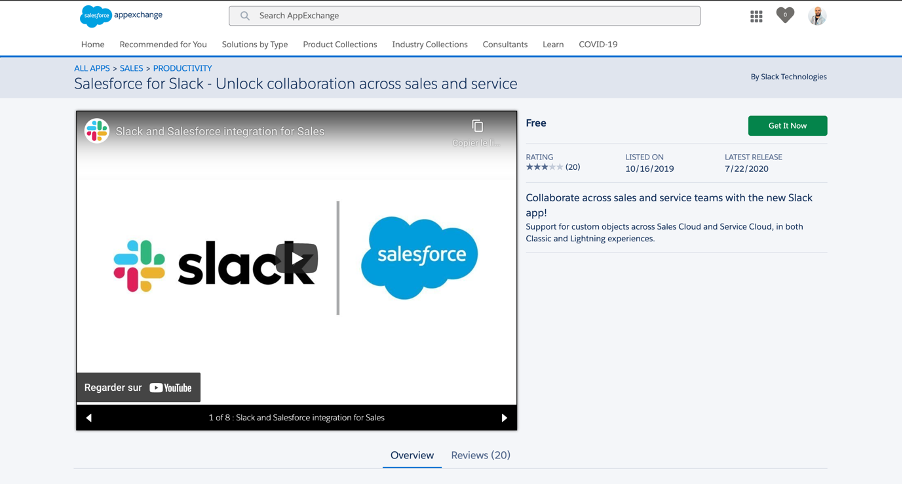The width and height of the screenshot is (902, 484).
Task: Click Regarder sur YouTube button
Action: (x=139, y=387)
